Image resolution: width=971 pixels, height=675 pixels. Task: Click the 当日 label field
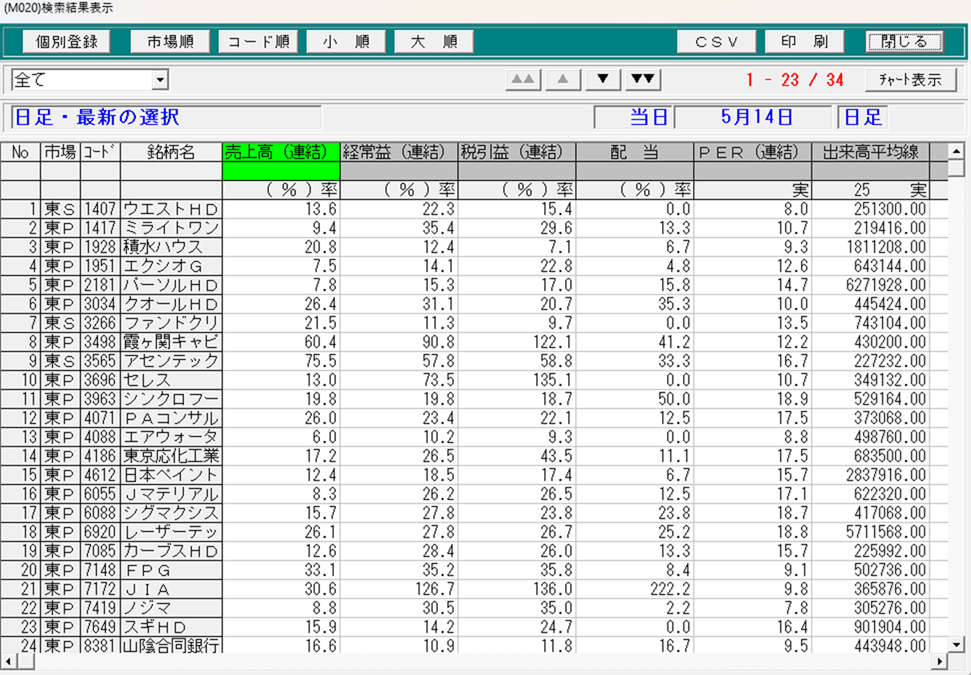coord(632,117)
